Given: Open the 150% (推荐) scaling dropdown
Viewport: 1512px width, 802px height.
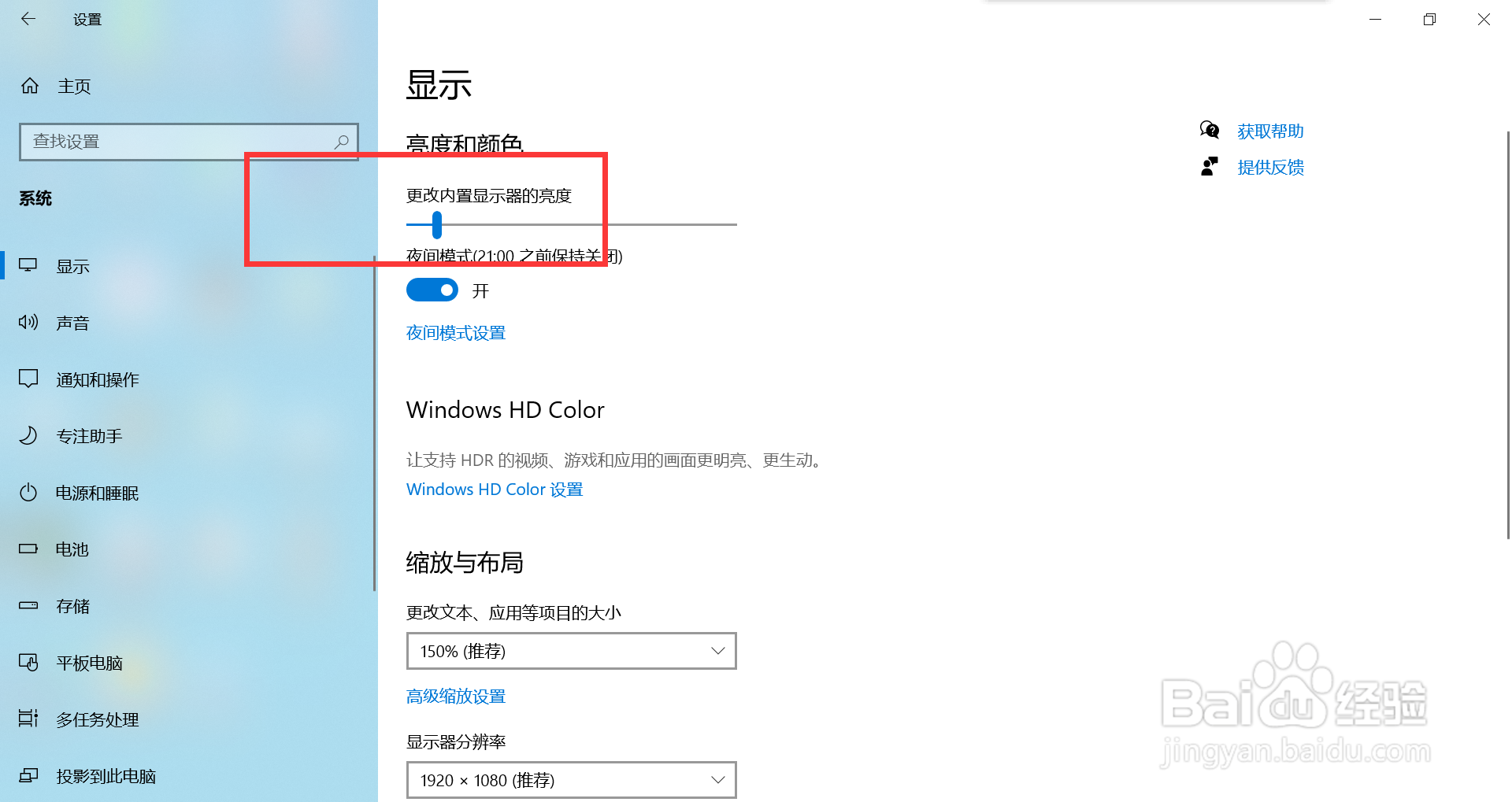Looking at the screenshot, I should click(572, 651).
